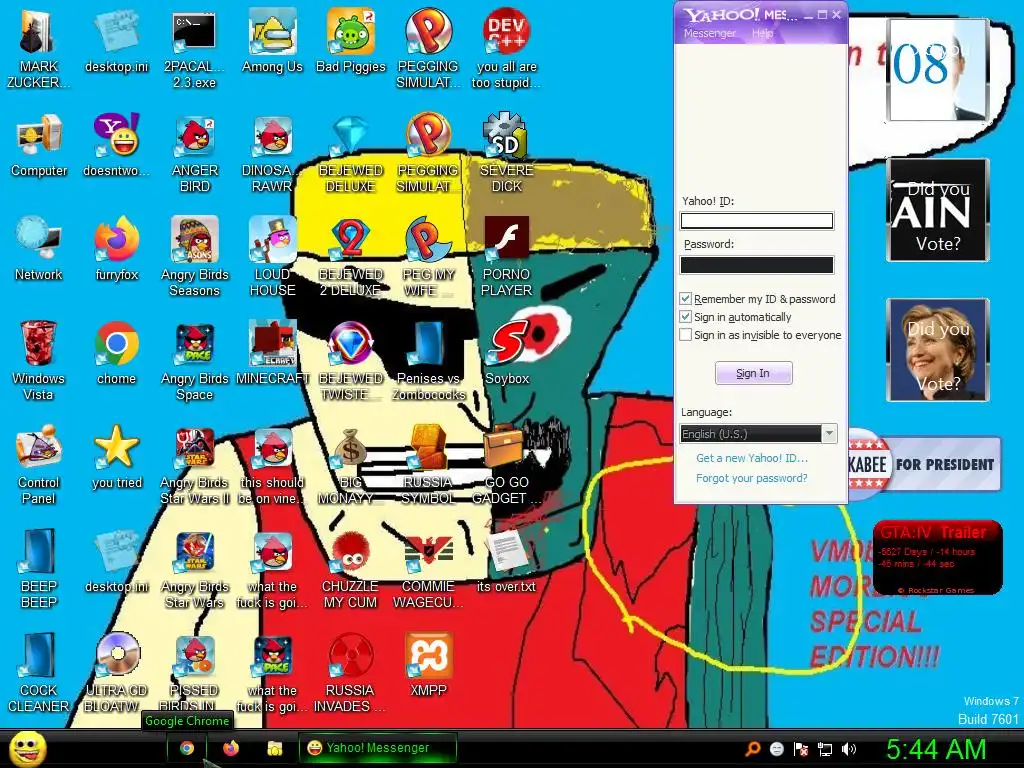Select the Windows Vista recycle bin icon
This screenshot has height=768, width=1024.
[39, 360]
